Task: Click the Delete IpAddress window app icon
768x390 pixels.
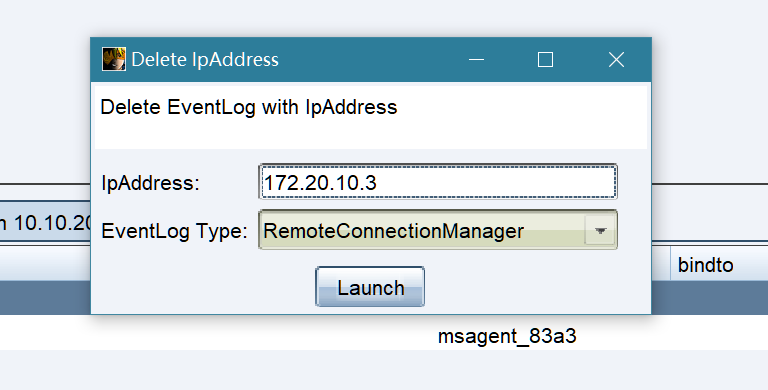Action: pos(114,59)
